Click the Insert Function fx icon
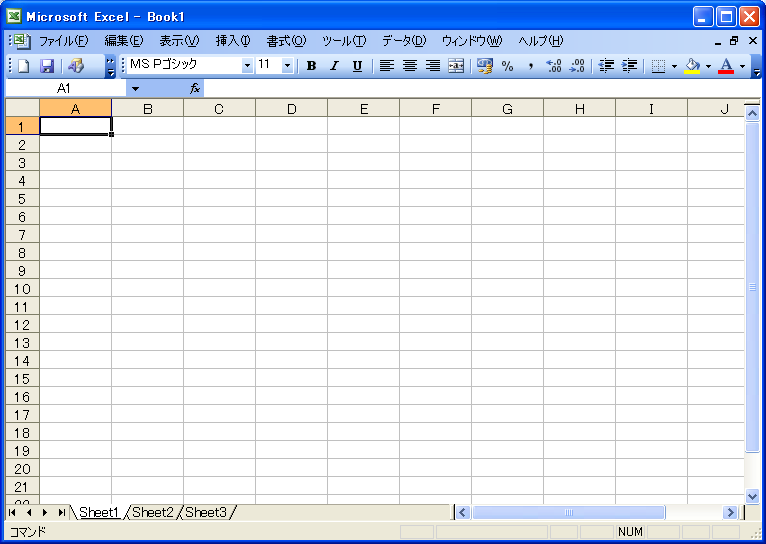The image size is (766, 544). click(195, 89)
